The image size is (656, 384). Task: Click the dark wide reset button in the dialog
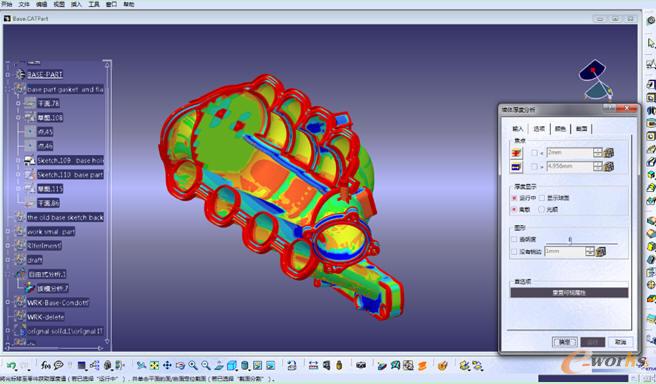pyautogui.click(x=569, y=292)
